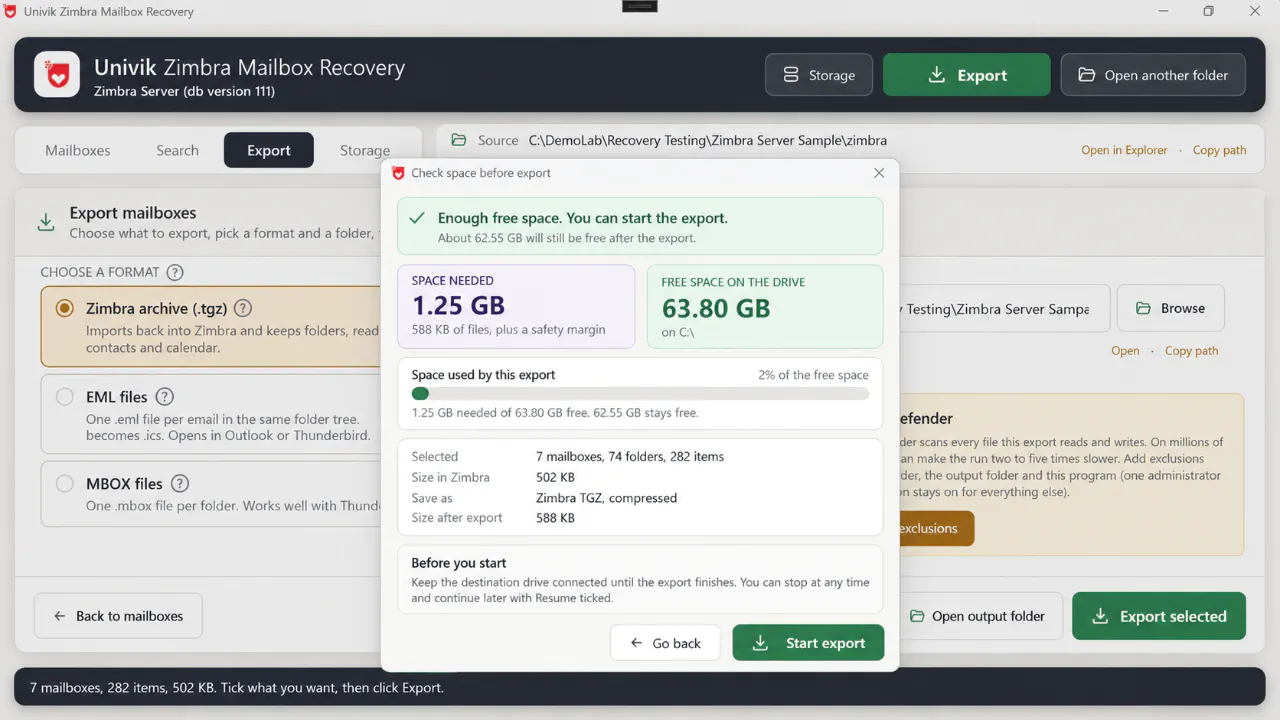1280x720 pixels.
Task: Click the Browse button
Action: 1170,308
